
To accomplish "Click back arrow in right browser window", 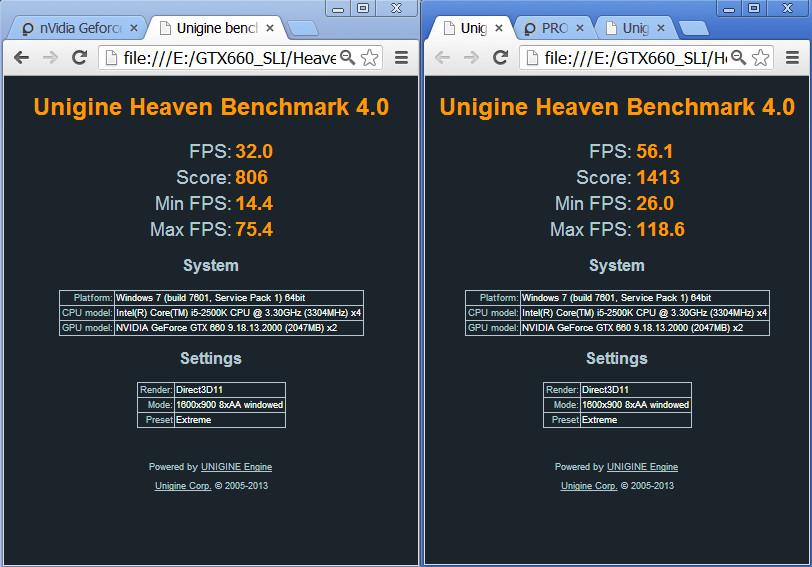I will click(442, 57).
